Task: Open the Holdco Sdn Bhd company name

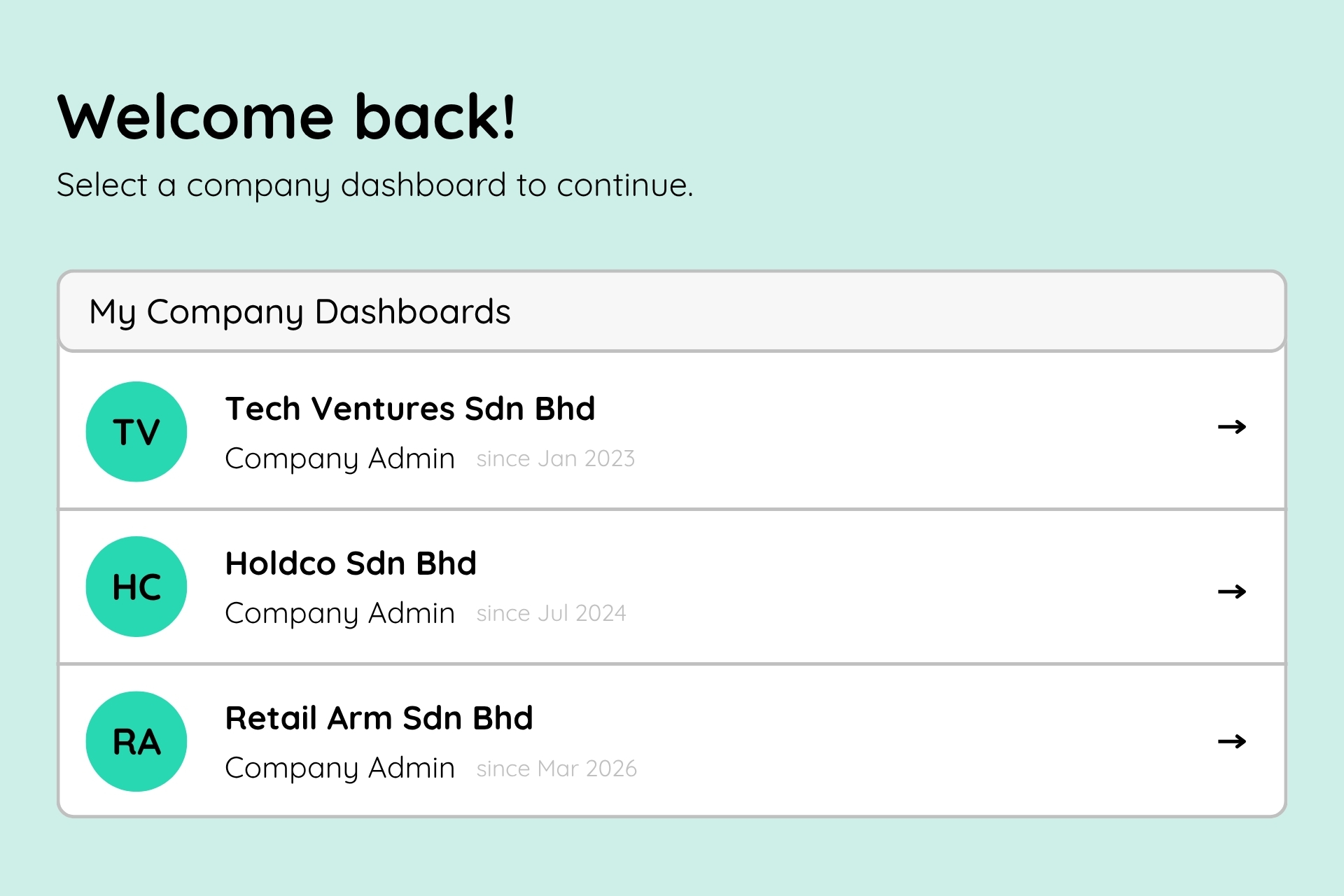Action: click(x=351, y=563)
